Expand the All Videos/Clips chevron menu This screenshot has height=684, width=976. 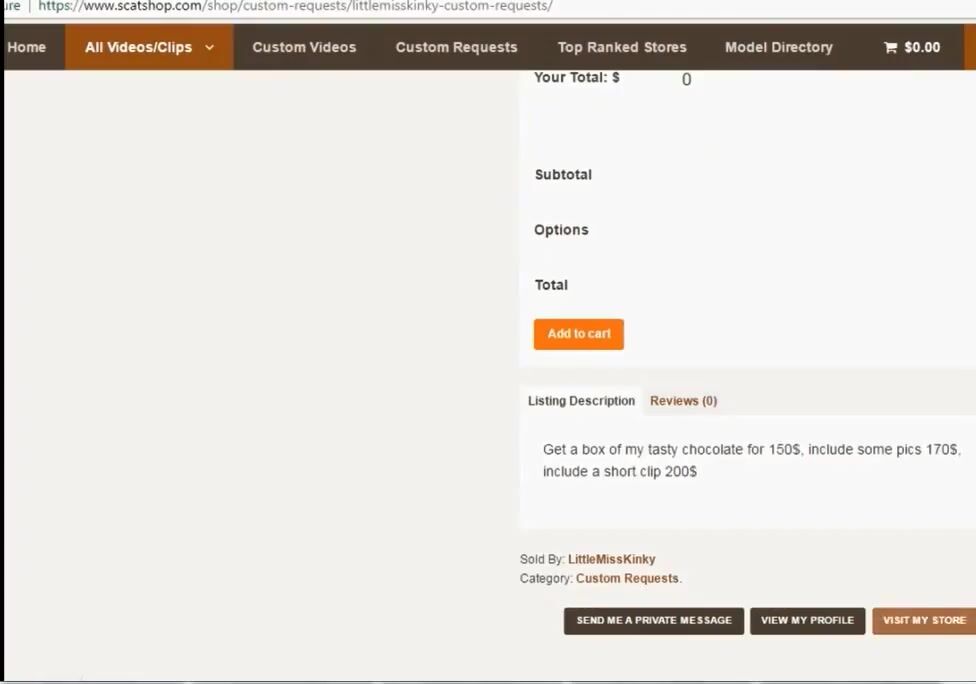click(209, 47)
